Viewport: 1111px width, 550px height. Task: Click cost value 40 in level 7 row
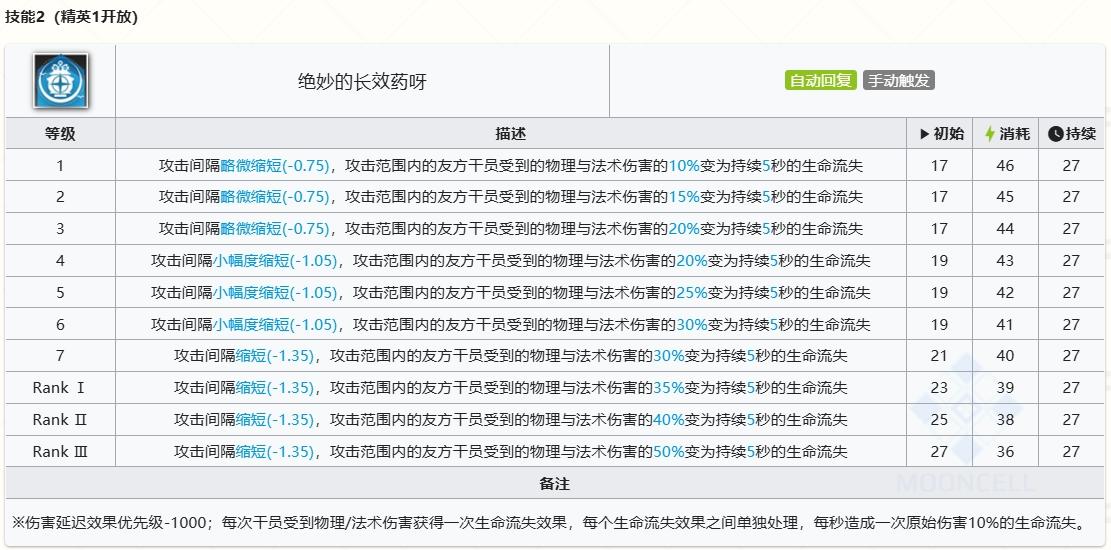(x=1005, y=356)
